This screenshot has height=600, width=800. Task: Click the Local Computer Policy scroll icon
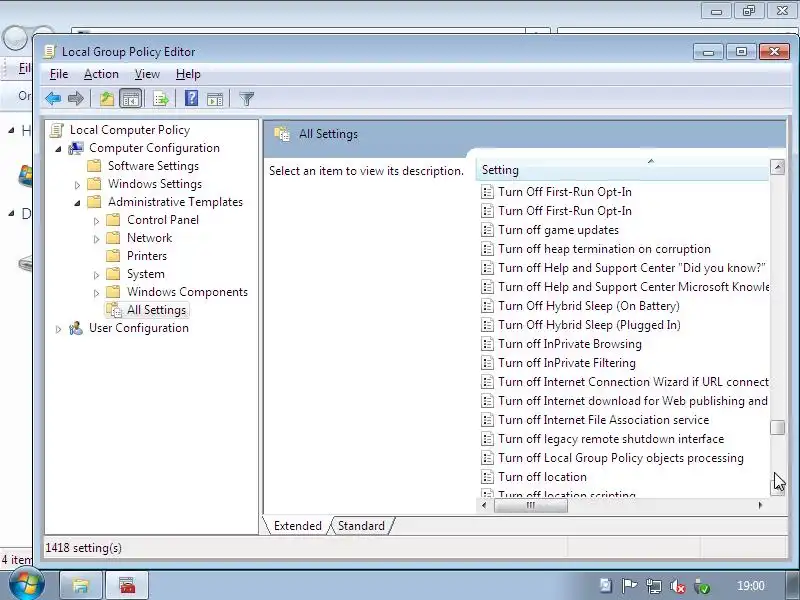[x=57, y=130]
